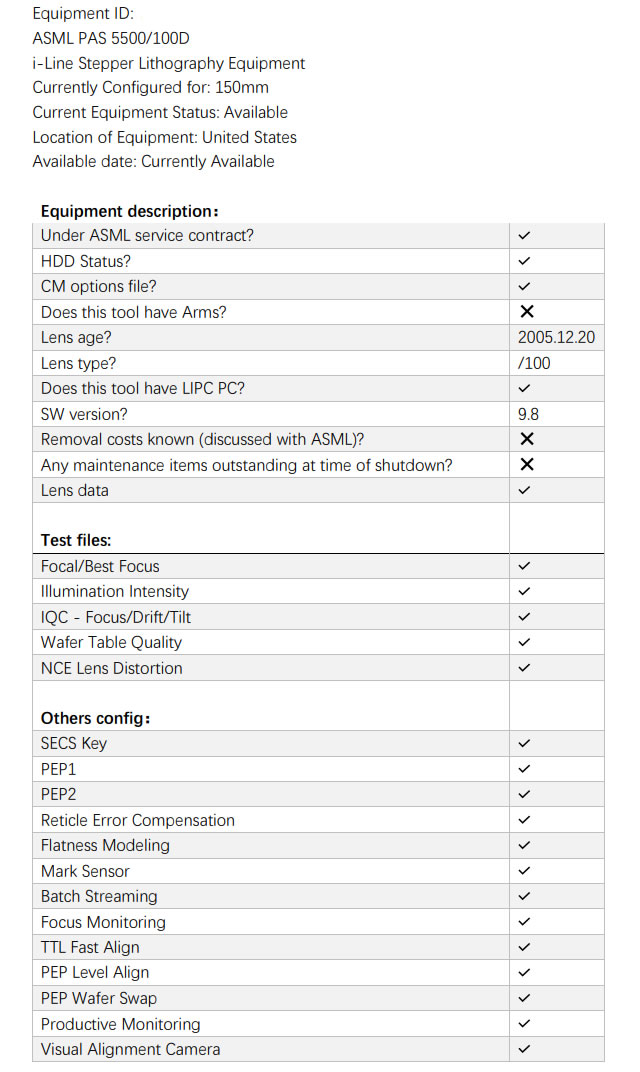640x1072 pixels.
Task: Click the X mark beside tool Arms row
Action: (x=526, y=312)
